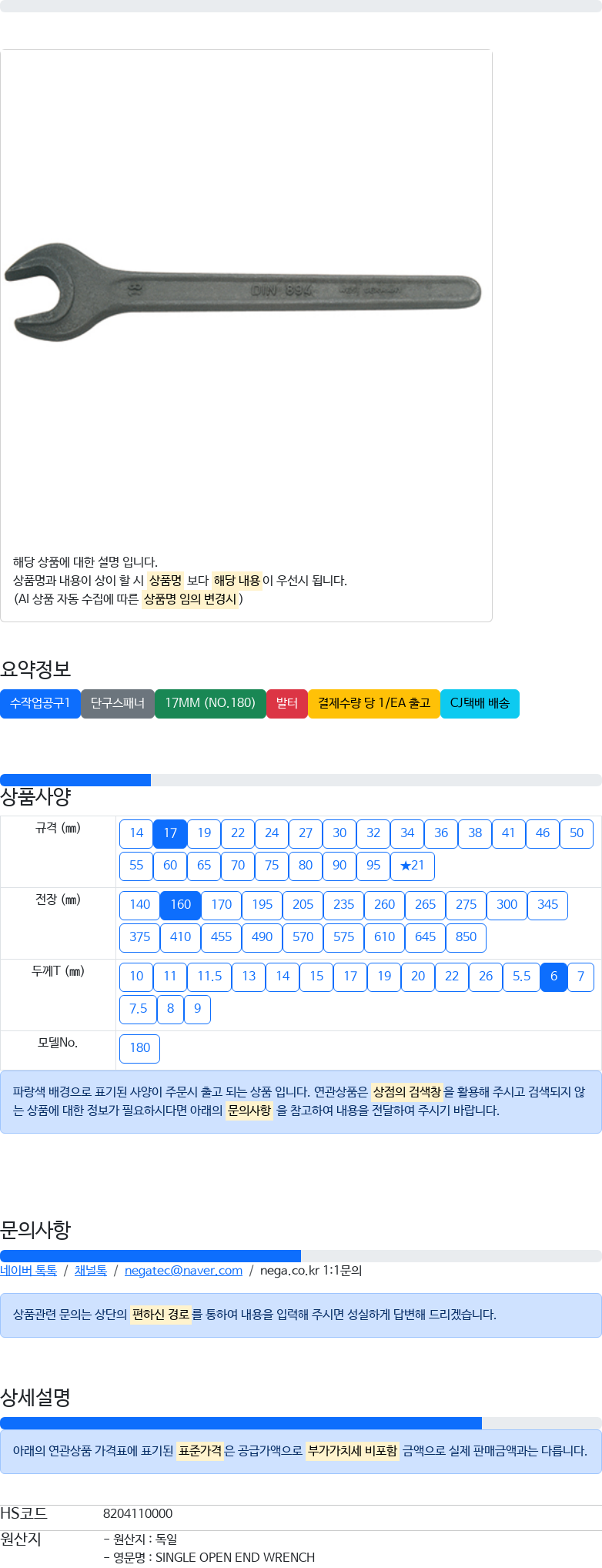This screenshot has height=1568, width=602.
Task: Click the 단구스패너 gray badge
Action: pos(118,703)
